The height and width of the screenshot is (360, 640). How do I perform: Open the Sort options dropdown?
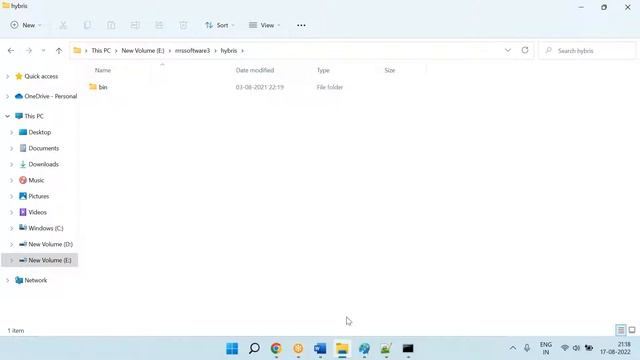click(220, 25)
